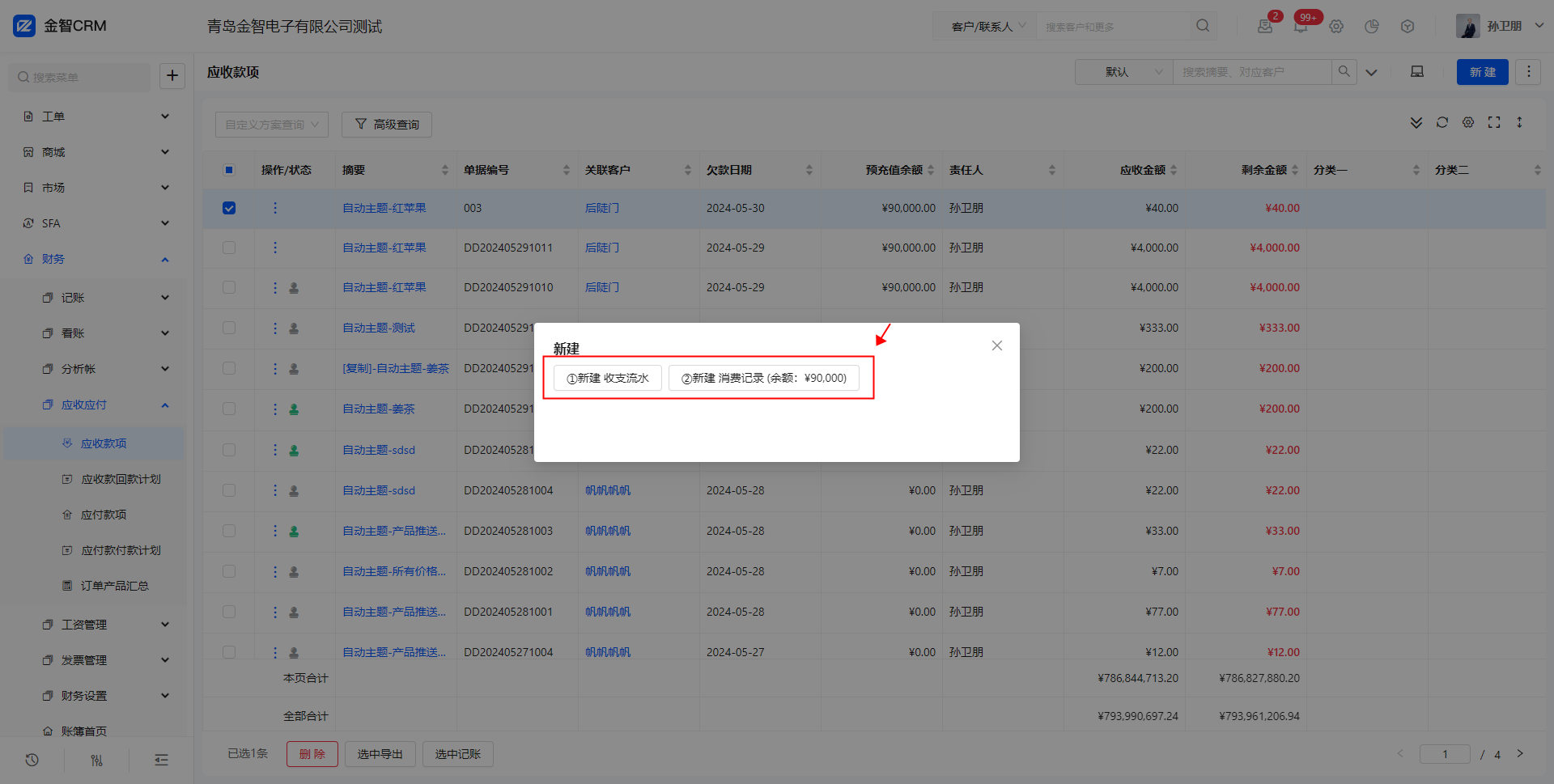This screenshot has height=784, width=1554.
Task: Click 选中导出 button
Action: pos(380,754)
